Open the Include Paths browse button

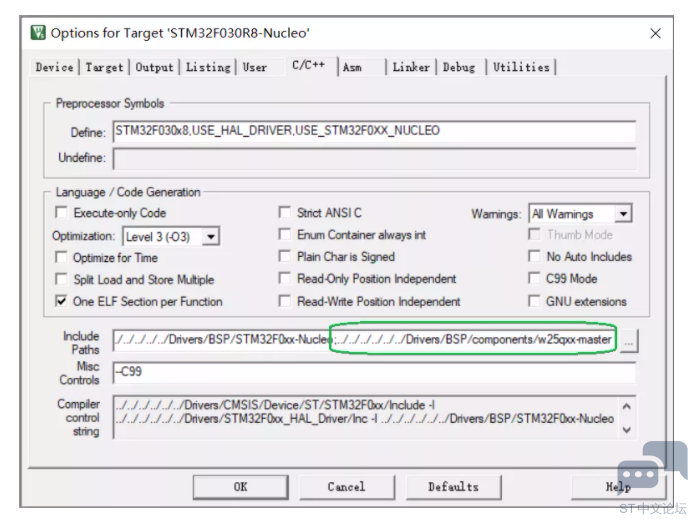629,341
